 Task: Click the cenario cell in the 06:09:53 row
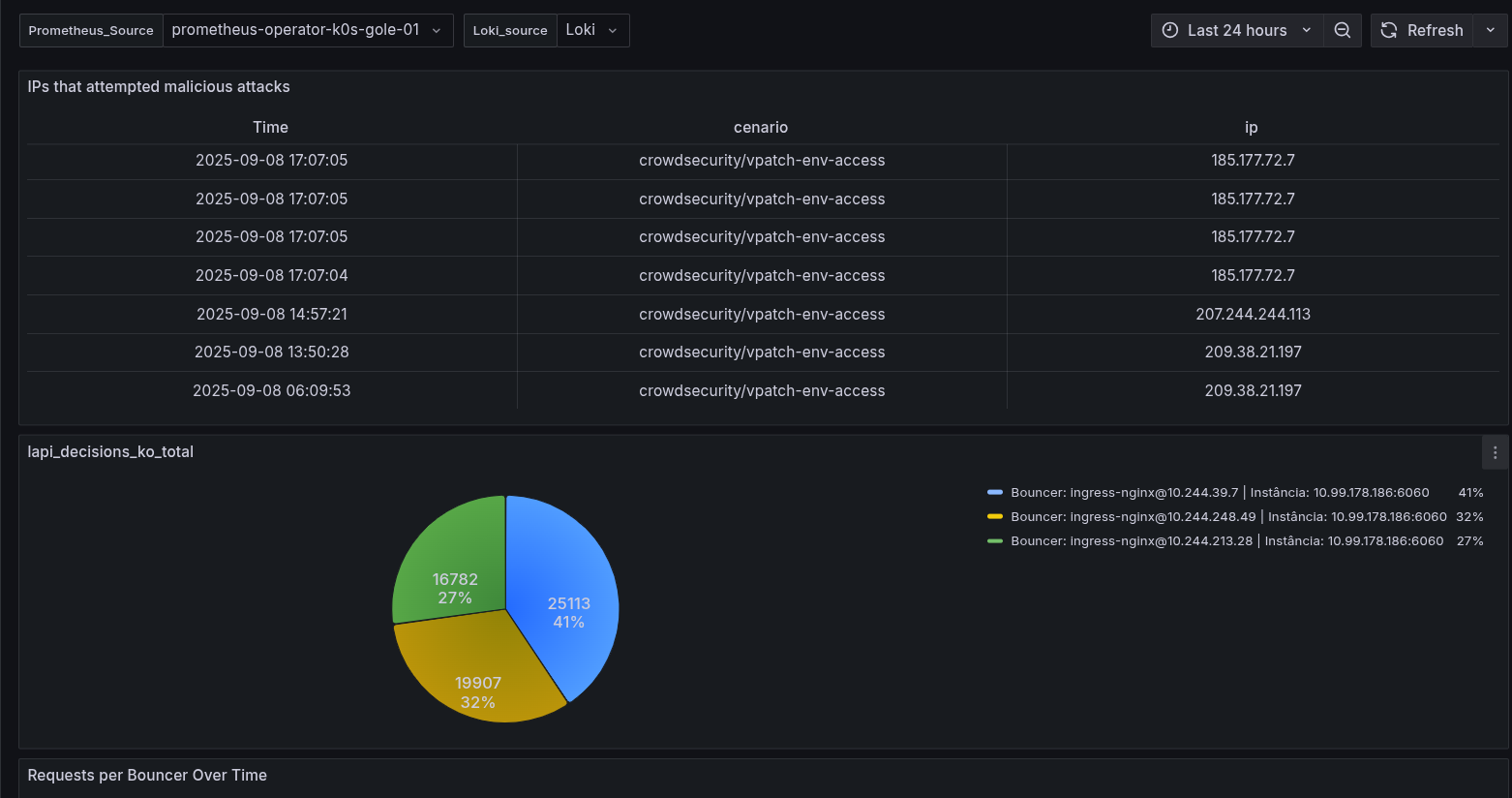pyautogui.click(x=762, y=390)
